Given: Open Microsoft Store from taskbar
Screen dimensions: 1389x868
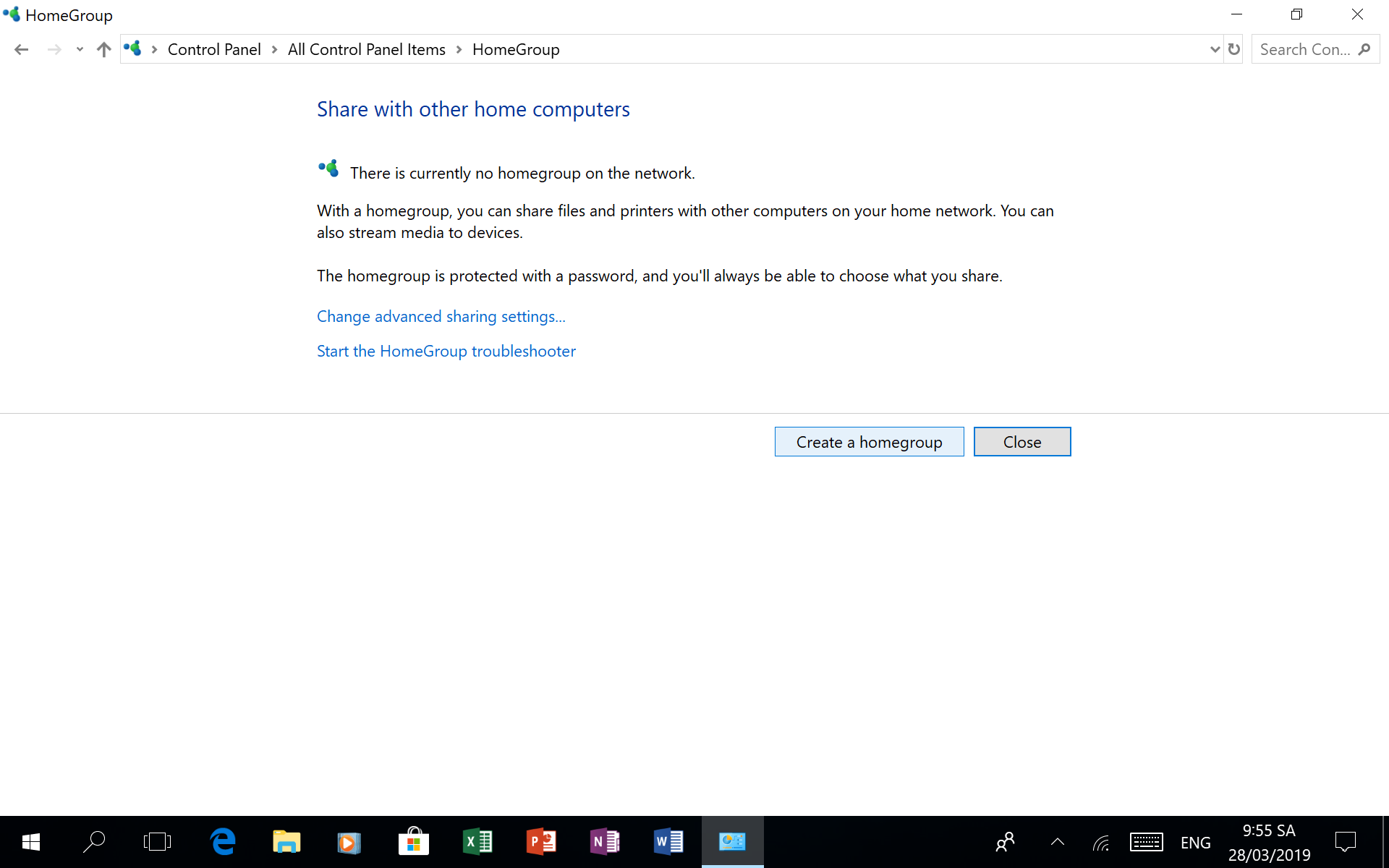Looking at the screenshot, I should [414, 842].
